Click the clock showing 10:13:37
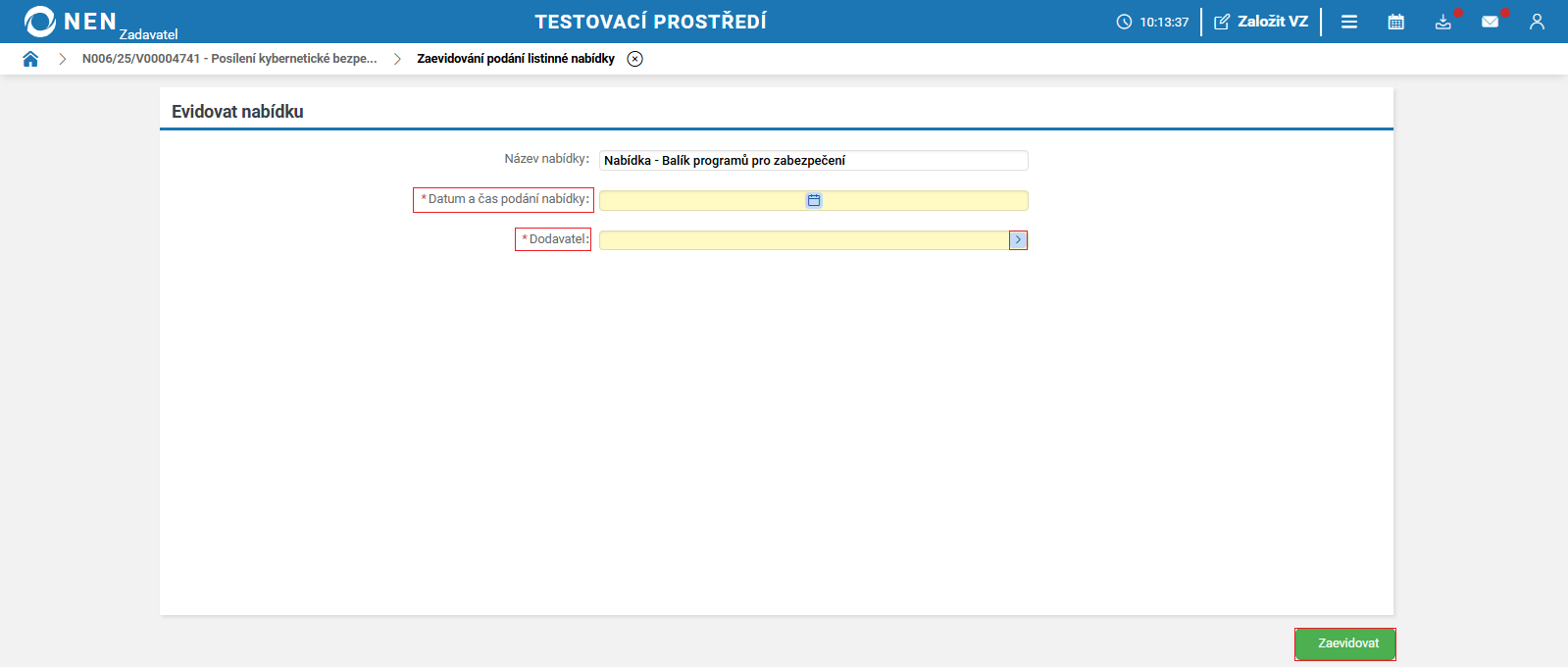The image size is (1568, 667). coord(1153,22)
